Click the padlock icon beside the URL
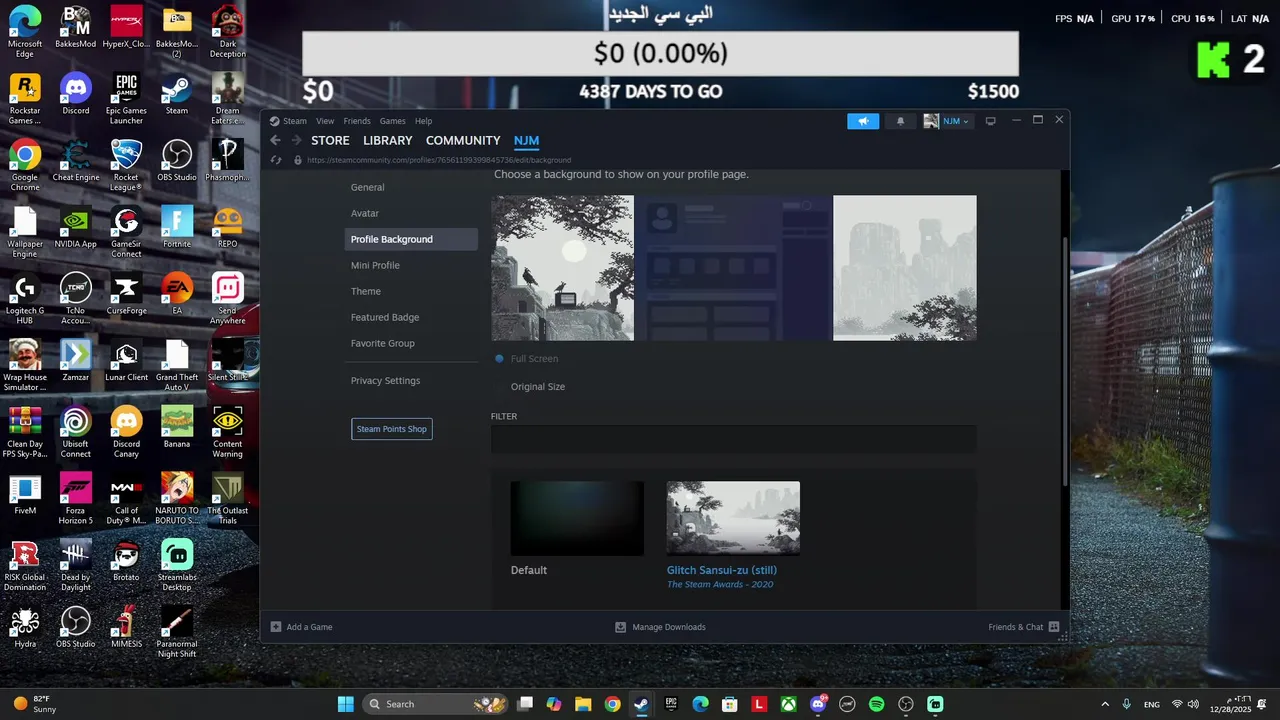The width and height of the screenshot is (1280, 720). pos(297,160)
